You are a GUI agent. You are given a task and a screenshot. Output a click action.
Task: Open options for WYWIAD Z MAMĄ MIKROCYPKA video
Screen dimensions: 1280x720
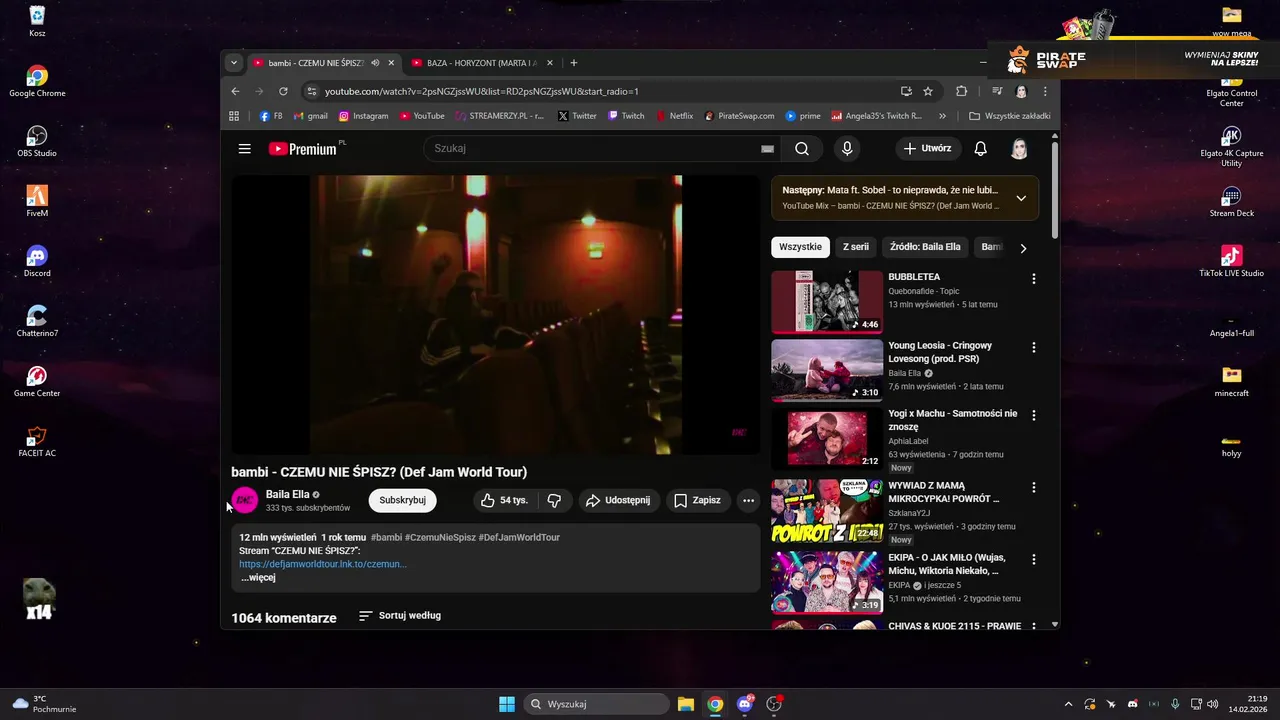click(1034, 488)
